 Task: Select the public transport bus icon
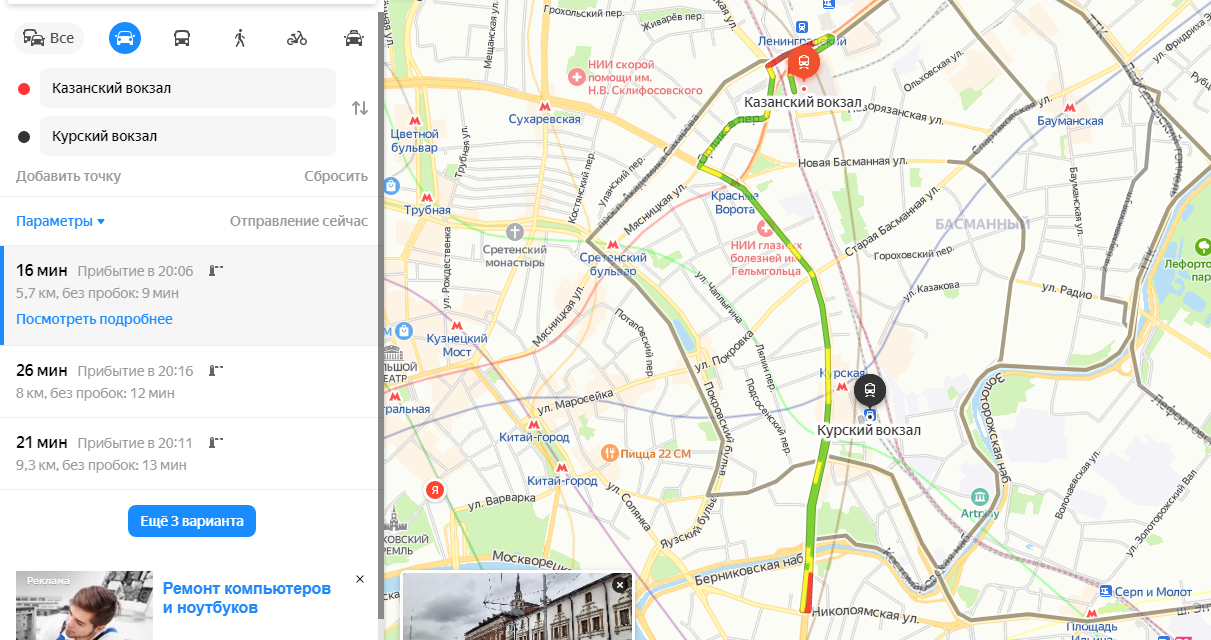(x=182, y=38)
